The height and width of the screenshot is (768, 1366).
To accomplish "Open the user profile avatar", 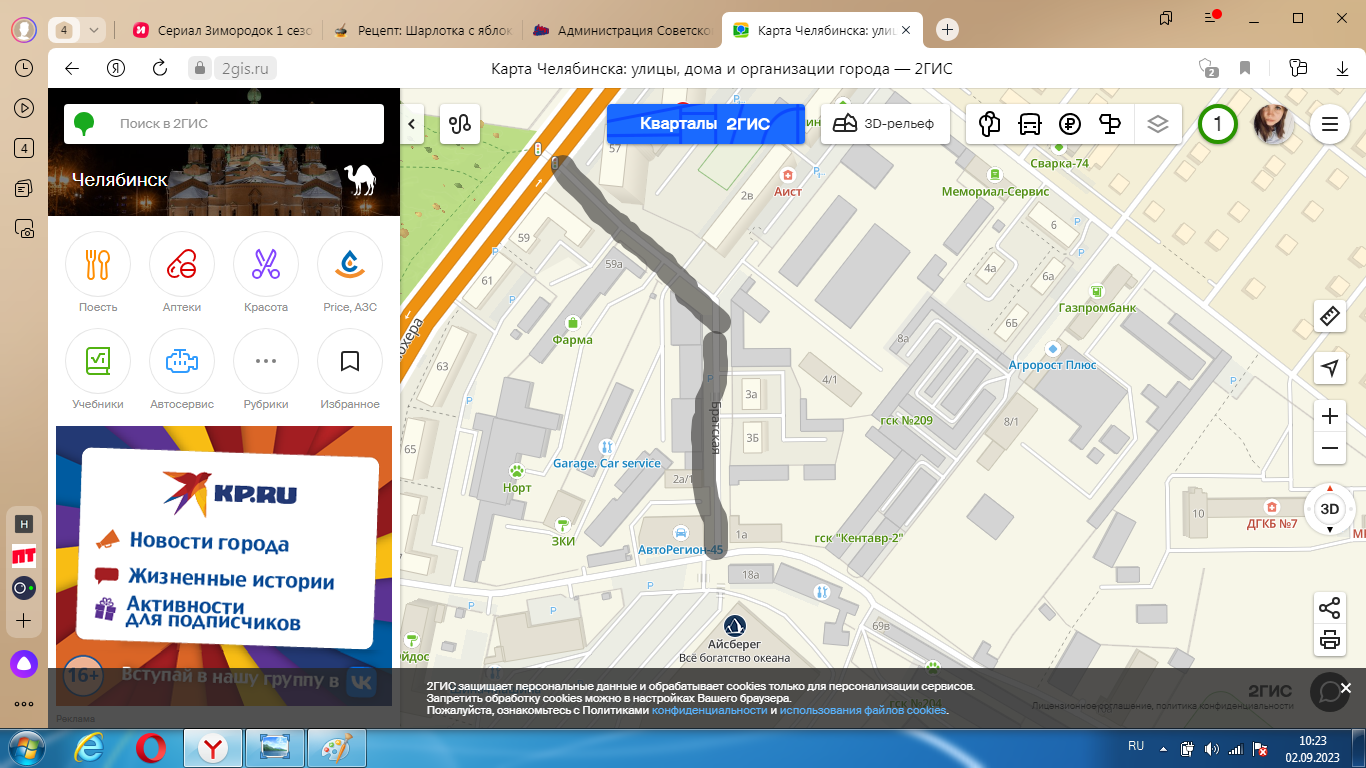I will pos(1274,124).
